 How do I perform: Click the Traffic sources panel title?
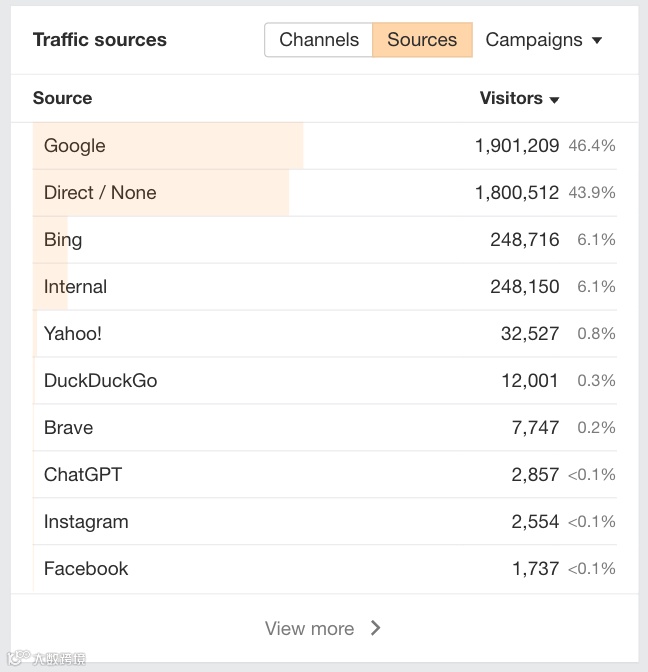[100, 40]
